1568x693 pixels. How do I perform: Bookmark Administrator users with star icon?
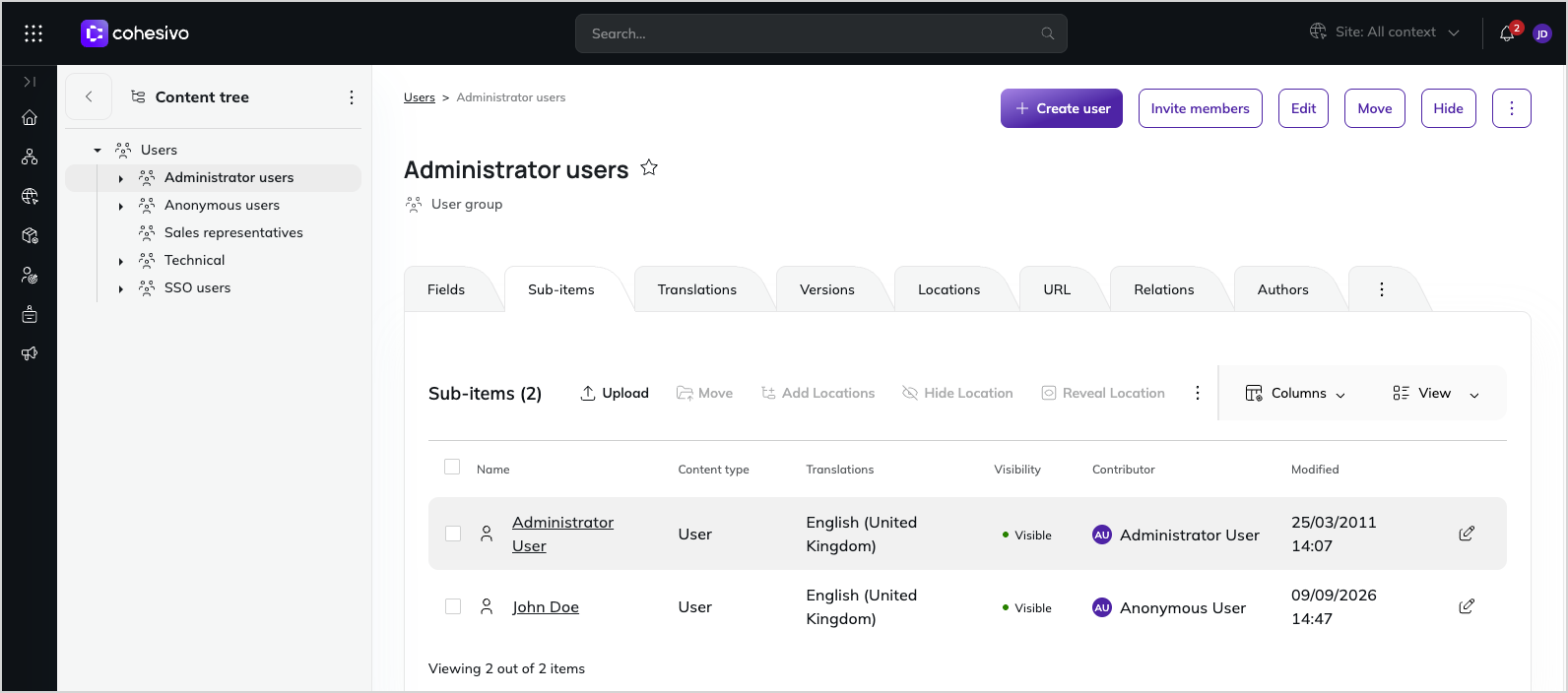[x=649, y=167]
